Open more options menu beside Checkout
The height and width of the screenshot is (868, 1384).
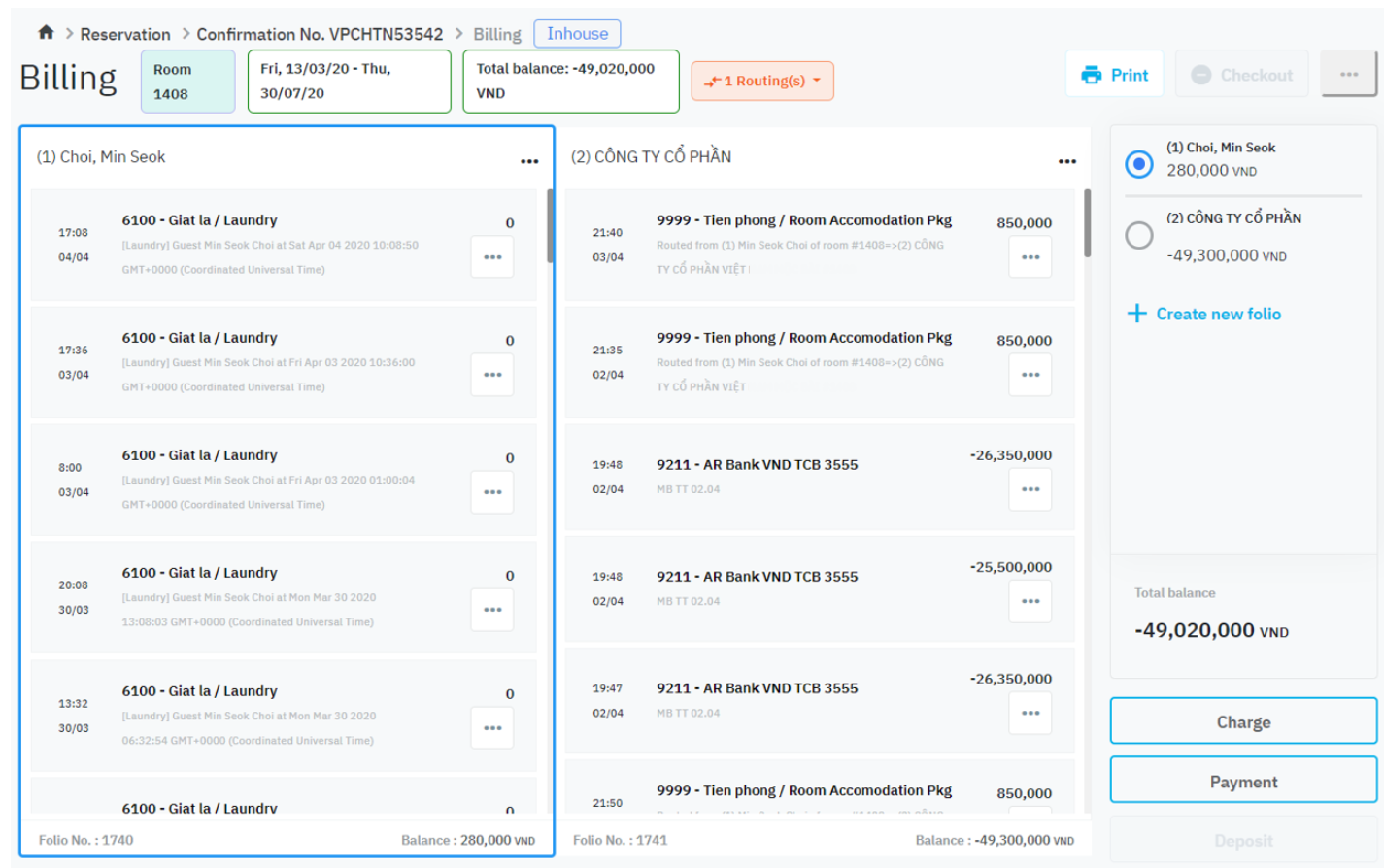[x=1348, y=75]
